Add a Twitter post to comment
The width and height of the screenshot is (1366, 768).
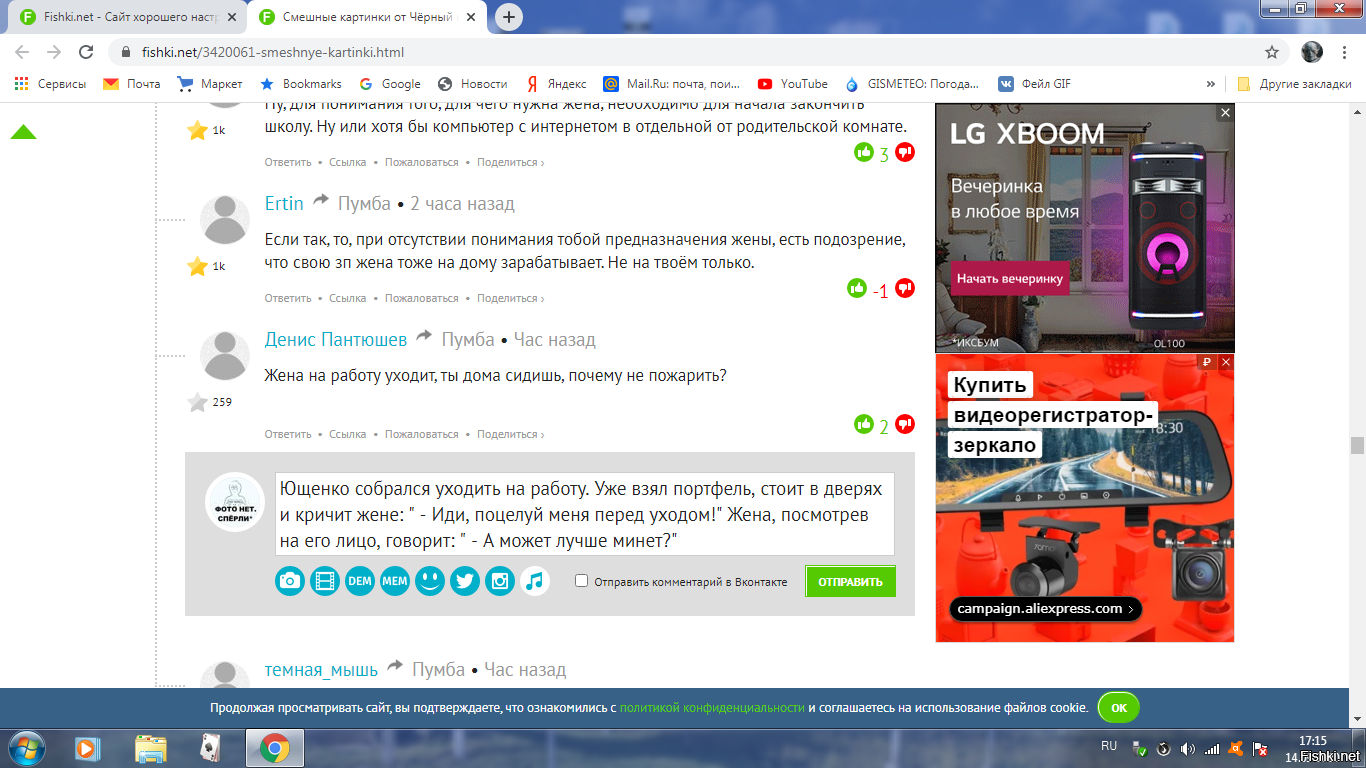point(465,581)
